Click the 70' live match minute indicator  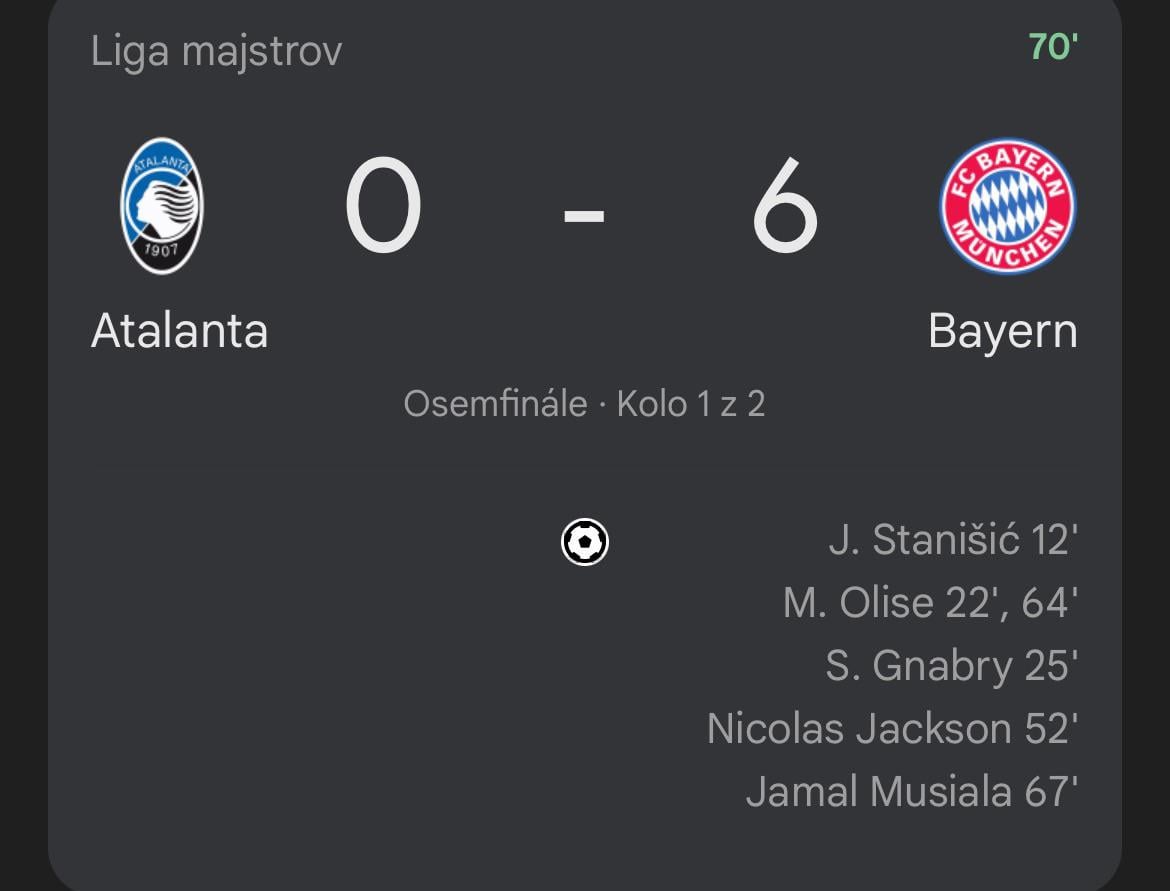tap(1053, 47)
